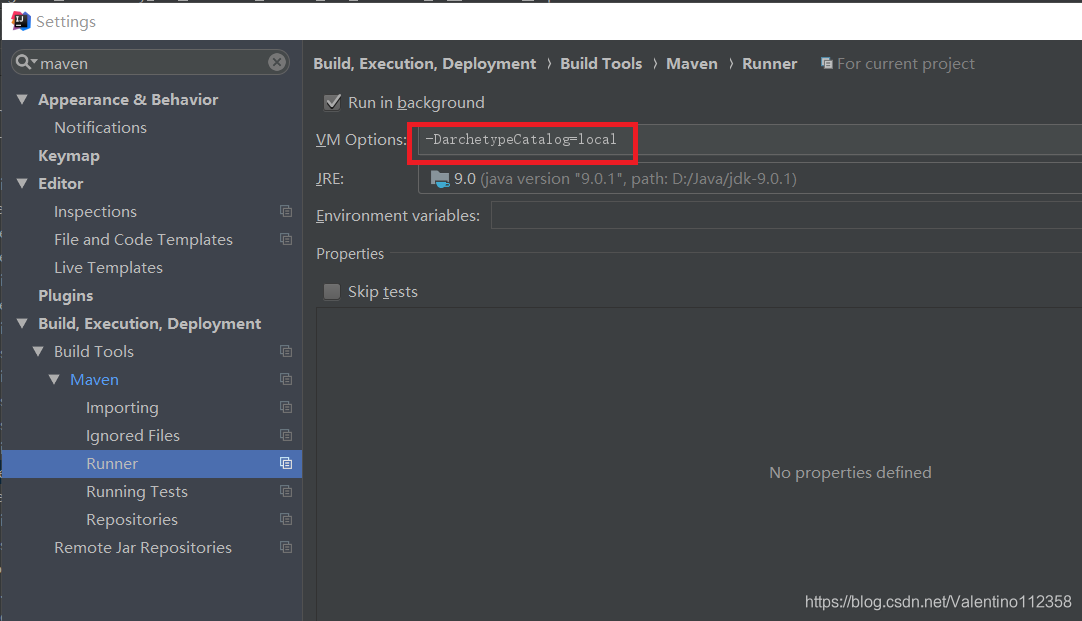Click the Environment variables input field
The width and height of the screenshot is (1082, 621).
point(787,215)
